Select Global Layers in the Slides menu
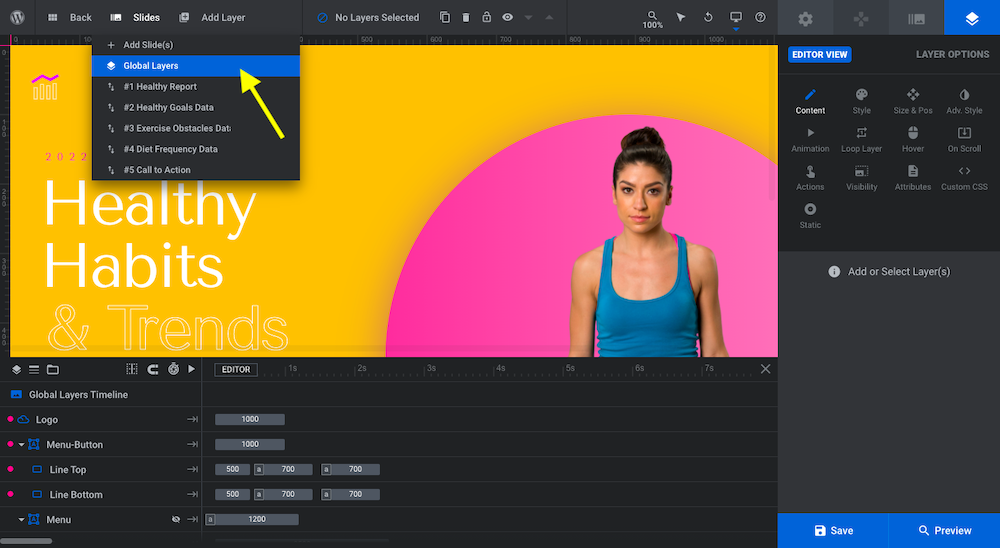The height and width of the screenshot is (548, 1000). (196, 66)
